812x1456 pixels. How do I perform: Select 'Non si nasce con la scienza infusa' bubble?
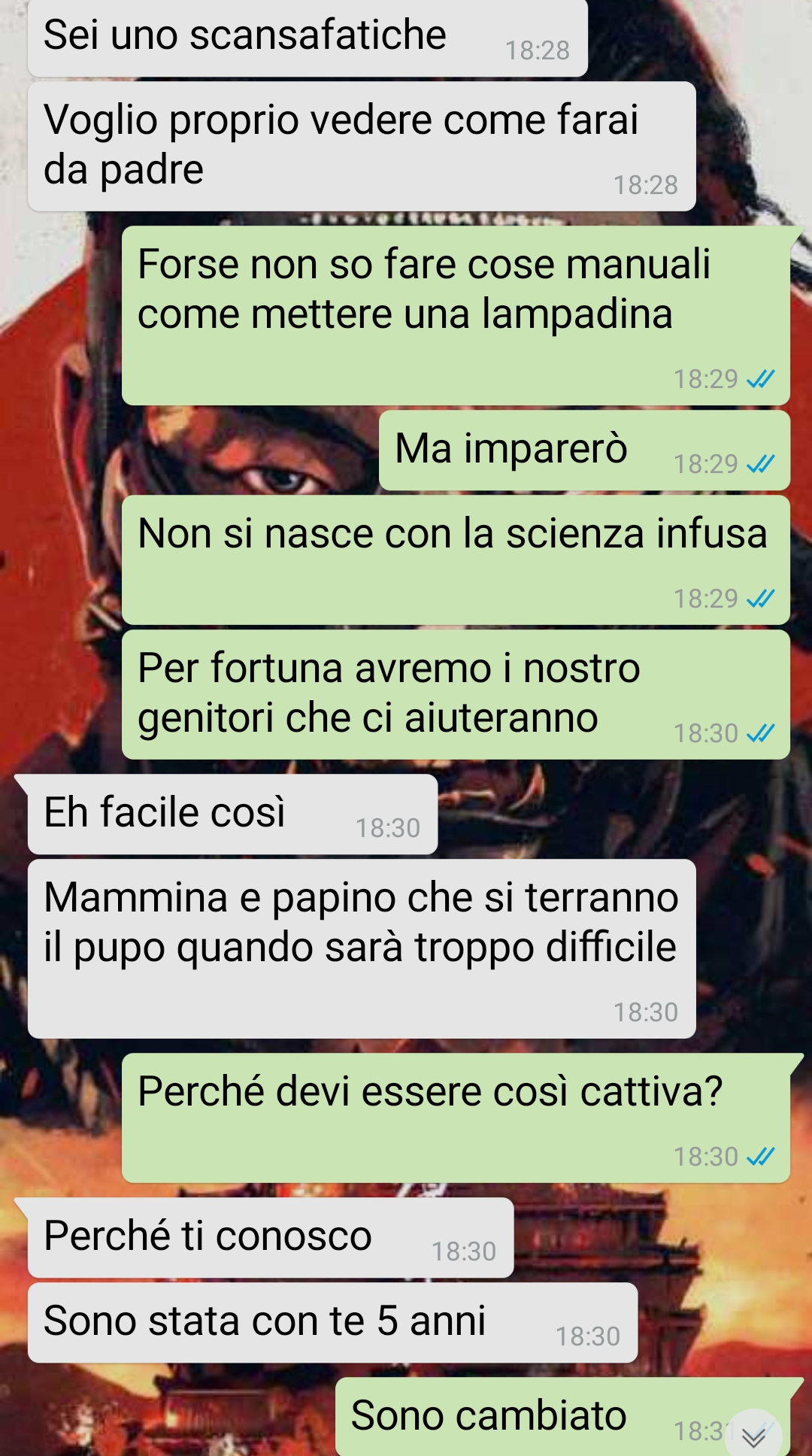tap(456, 560)
